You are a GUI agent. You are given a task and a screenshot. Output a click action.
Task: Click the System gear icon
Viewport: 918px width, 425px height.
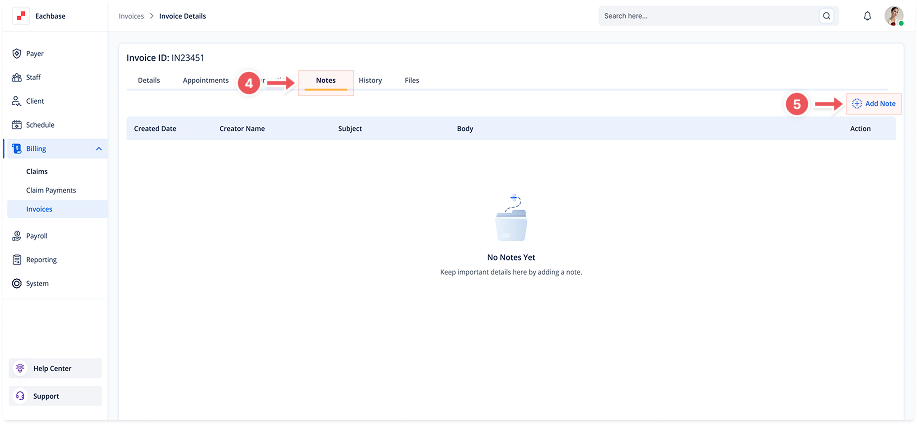pyautogui.click(x=17, y=283)
